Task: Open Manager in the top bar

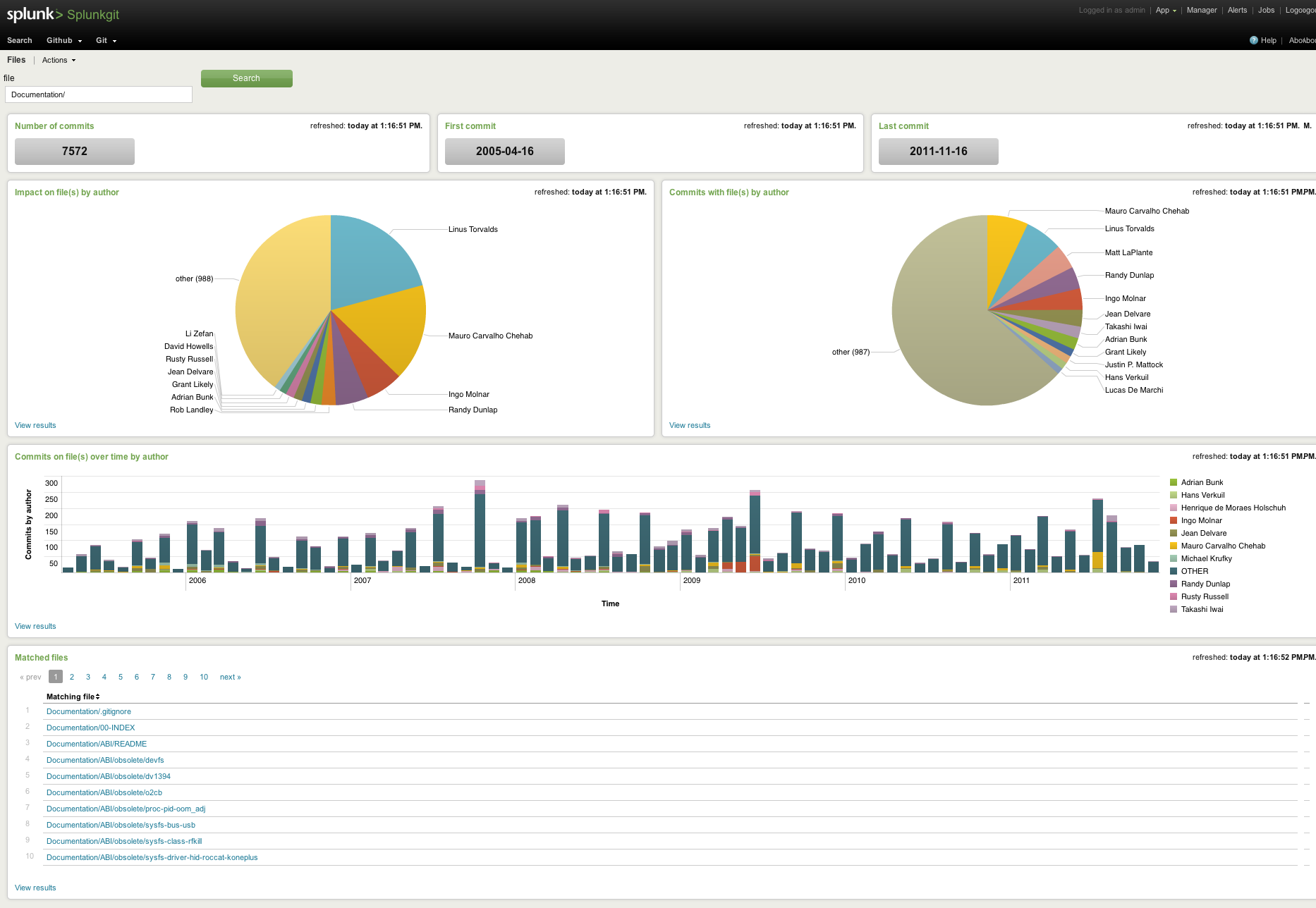Action: click(x=1202, y=10)
